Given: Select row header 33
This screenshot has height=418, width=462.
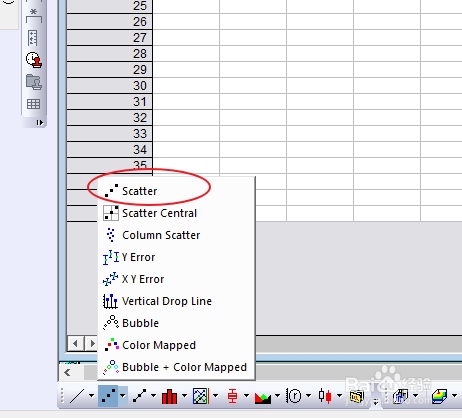Looking at the screenshot, I should (109, 134).
